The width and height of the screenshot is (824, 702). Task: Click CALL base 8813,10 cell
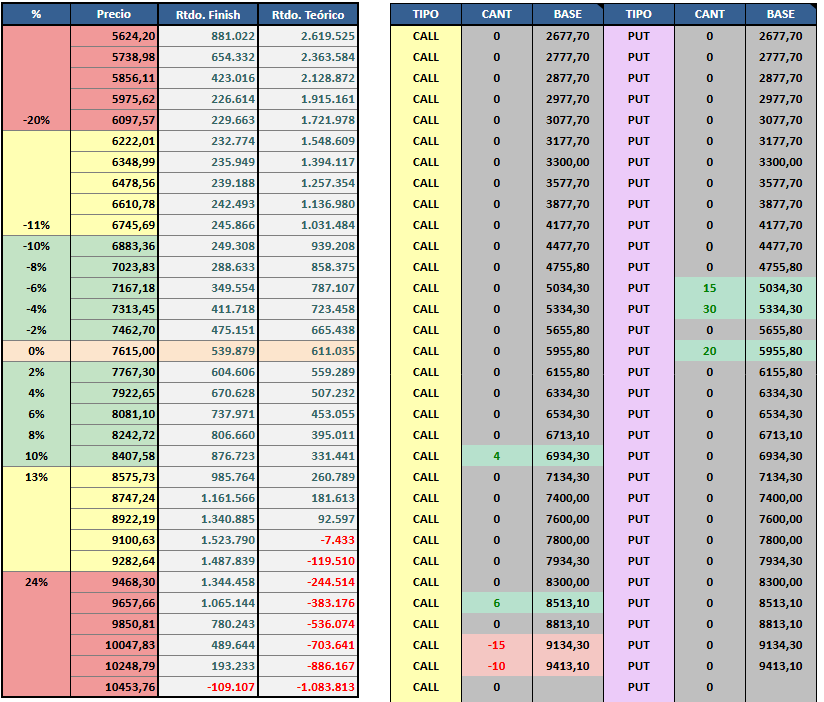(568, 624)
